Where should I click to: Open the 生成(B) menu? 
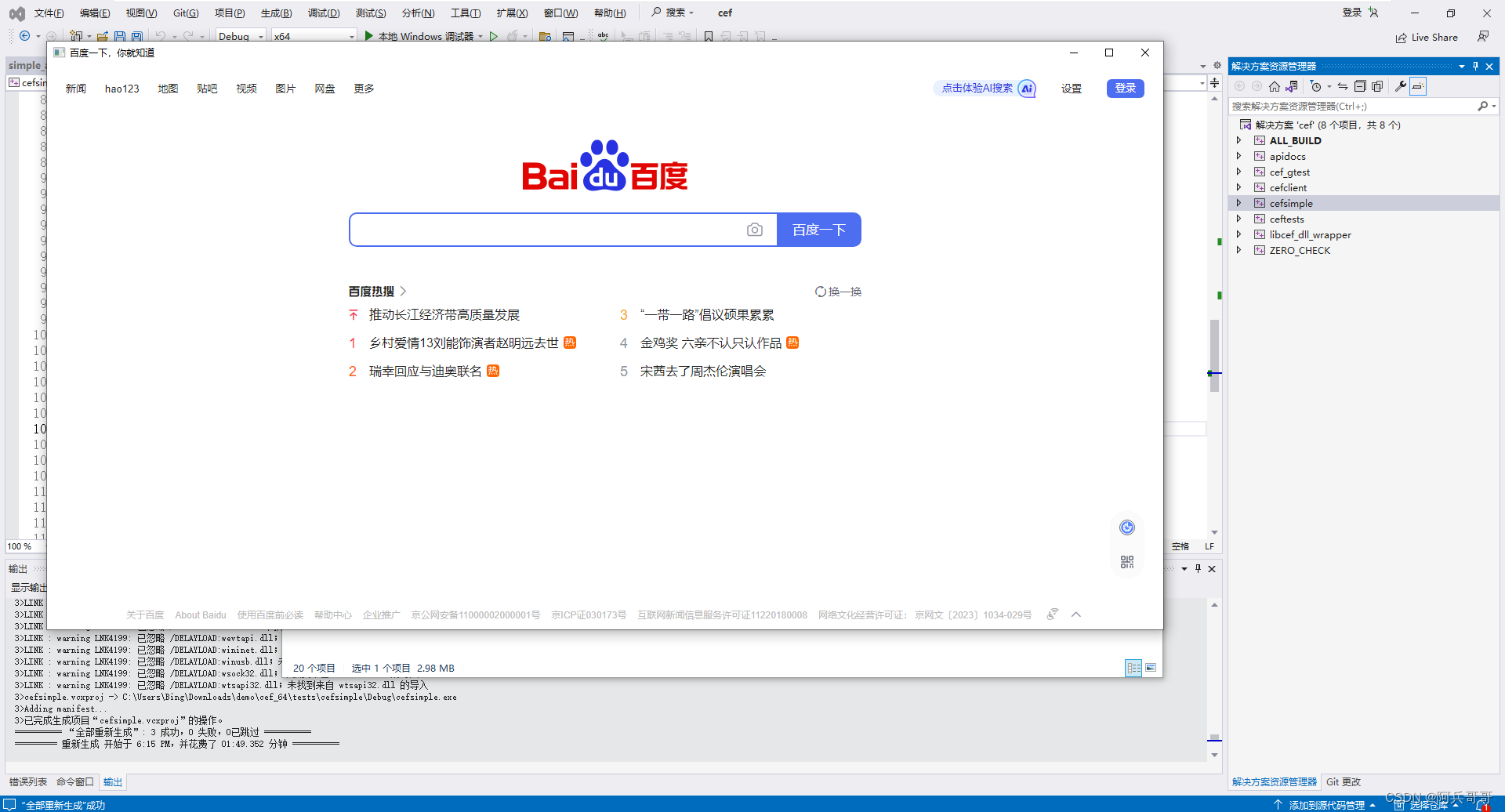pyautogui.click(x=276, y=13)
